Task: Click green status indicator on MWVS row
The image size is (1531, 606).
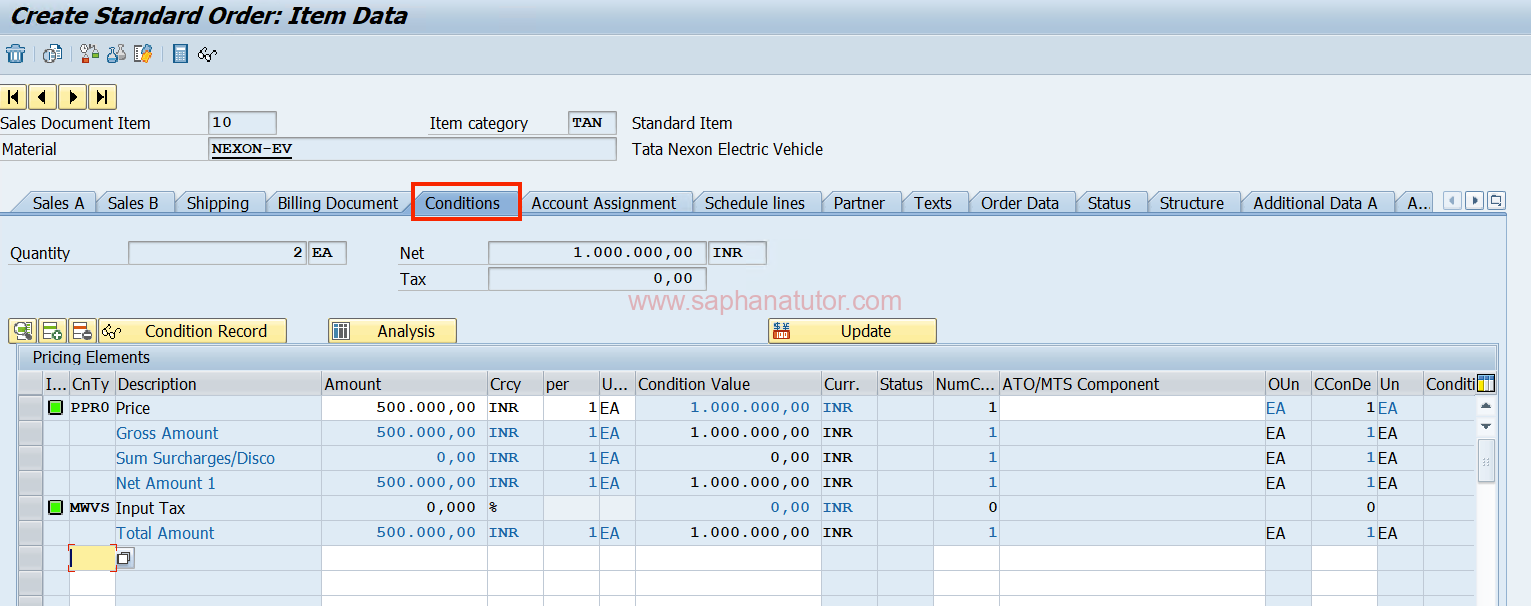Action: [56, 508]
